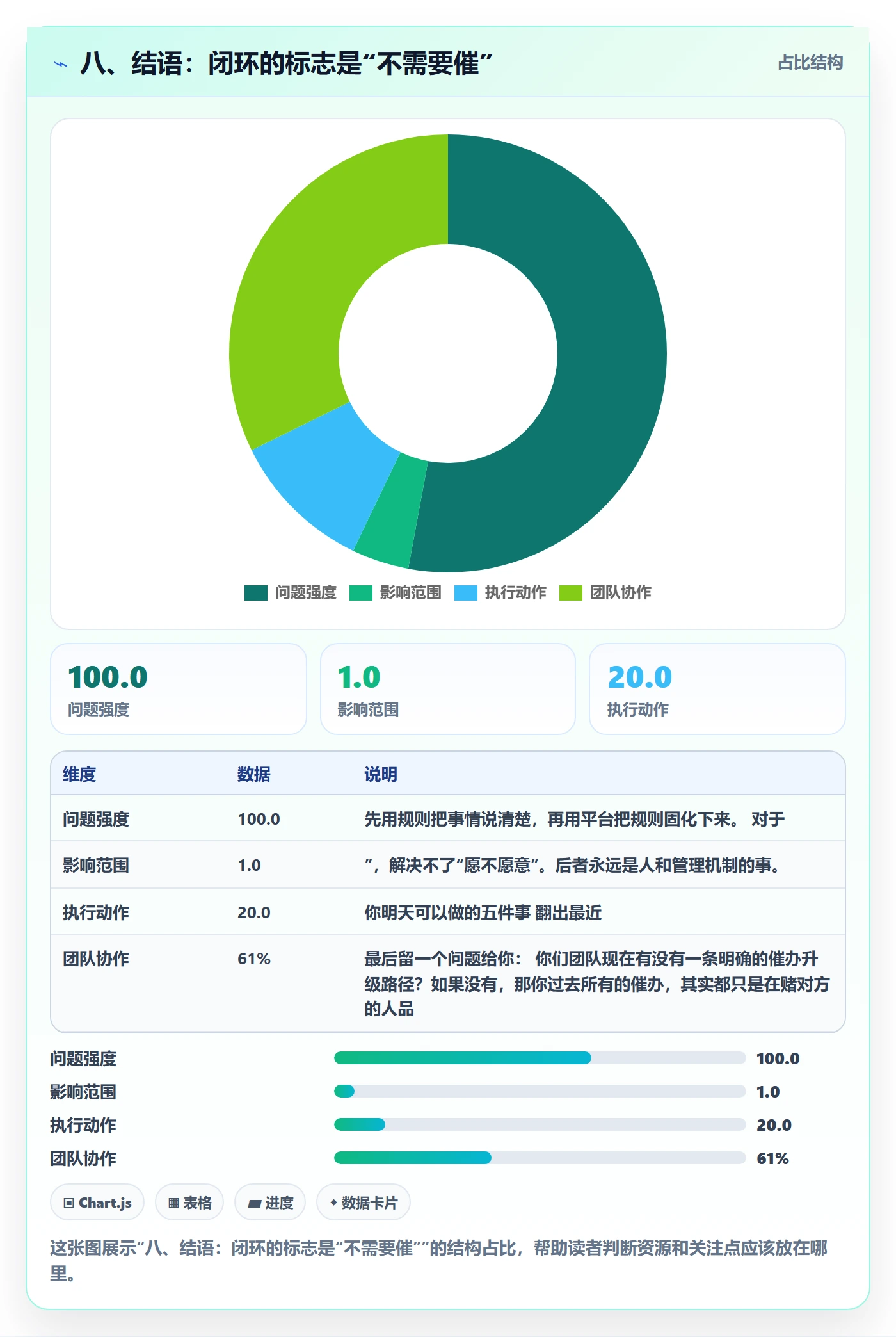Click the 61% label beside progress bar
896x1337 pixels.
[x=772, y=1158]
